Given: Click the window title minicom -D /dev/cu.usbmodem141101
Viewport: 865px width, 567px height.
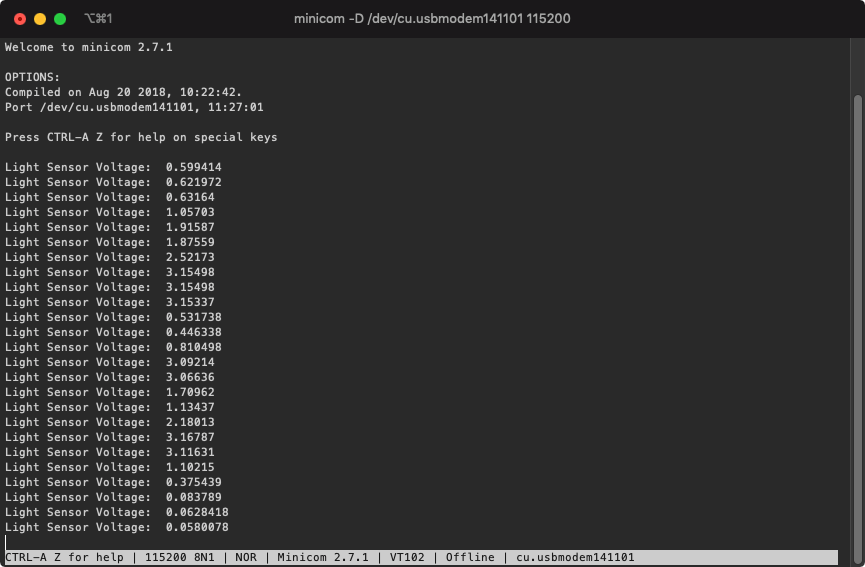Looking at the screenshot, I should click(x=432, y=19).
